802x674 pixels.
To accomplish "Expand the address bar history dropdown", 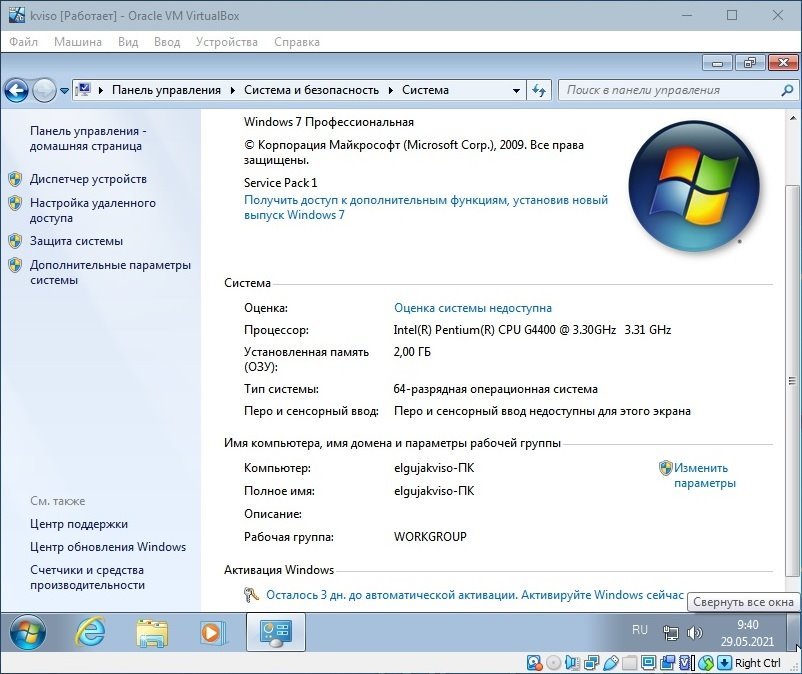I will pos(516,90).
